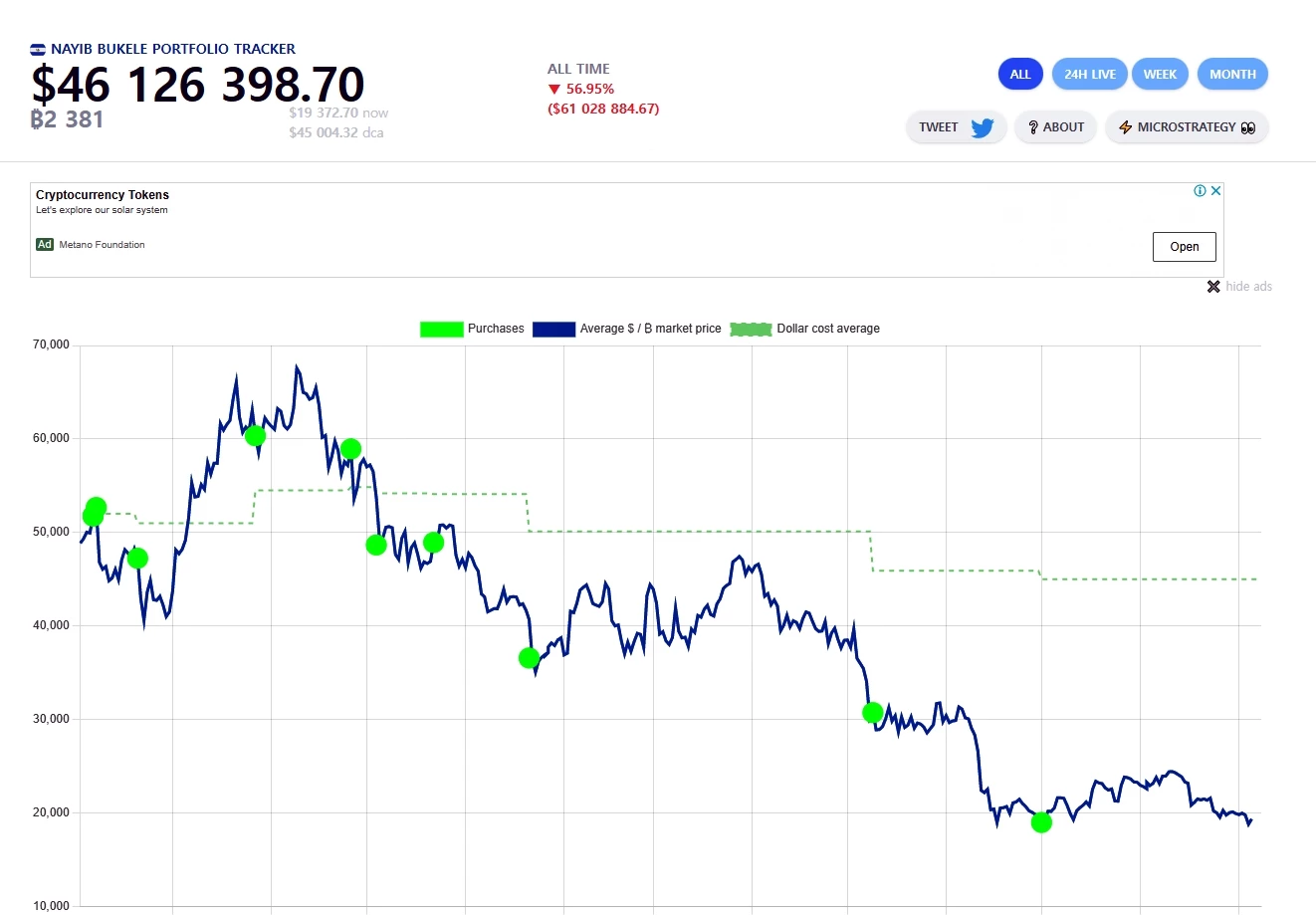
Task: Click the eyes emoji on MicroStrategy
Action: [x=1248, y=127]
